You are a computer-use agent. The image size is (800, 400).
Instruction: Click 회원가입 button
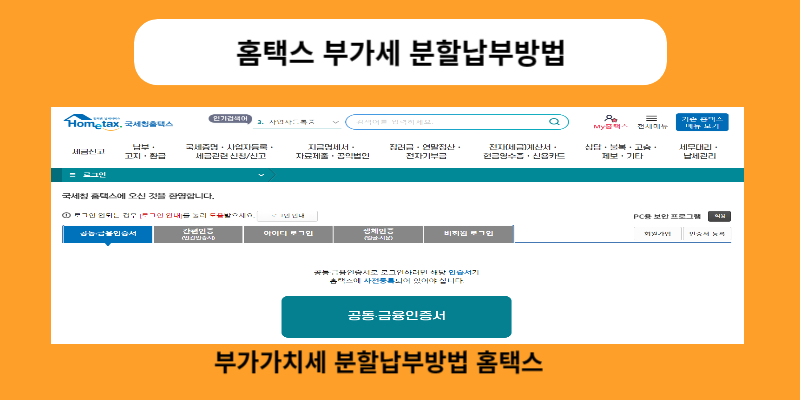(657, 234)
